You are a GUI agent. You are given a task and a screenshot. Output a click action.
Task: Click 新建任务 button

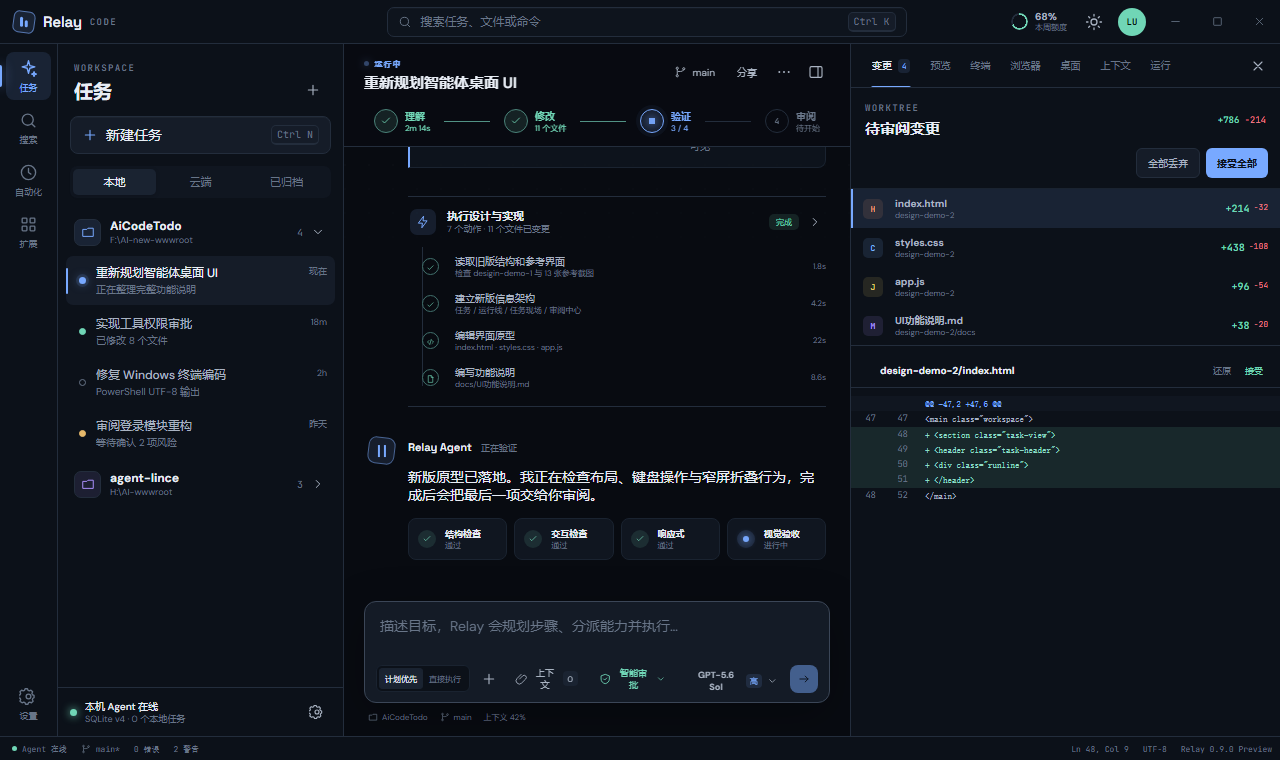200,135
